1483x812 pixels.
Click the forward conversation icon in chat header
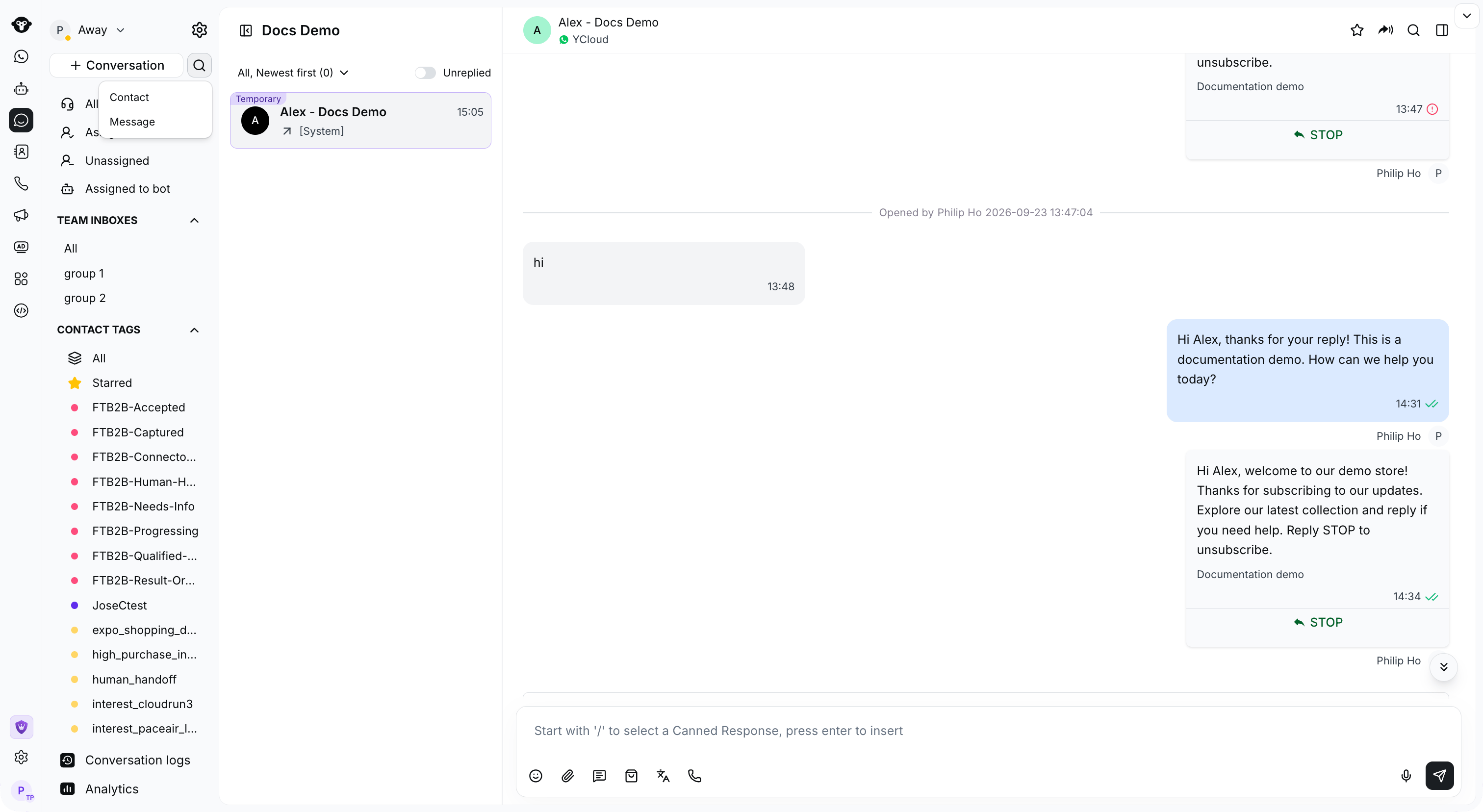(x=1386, y=30)
